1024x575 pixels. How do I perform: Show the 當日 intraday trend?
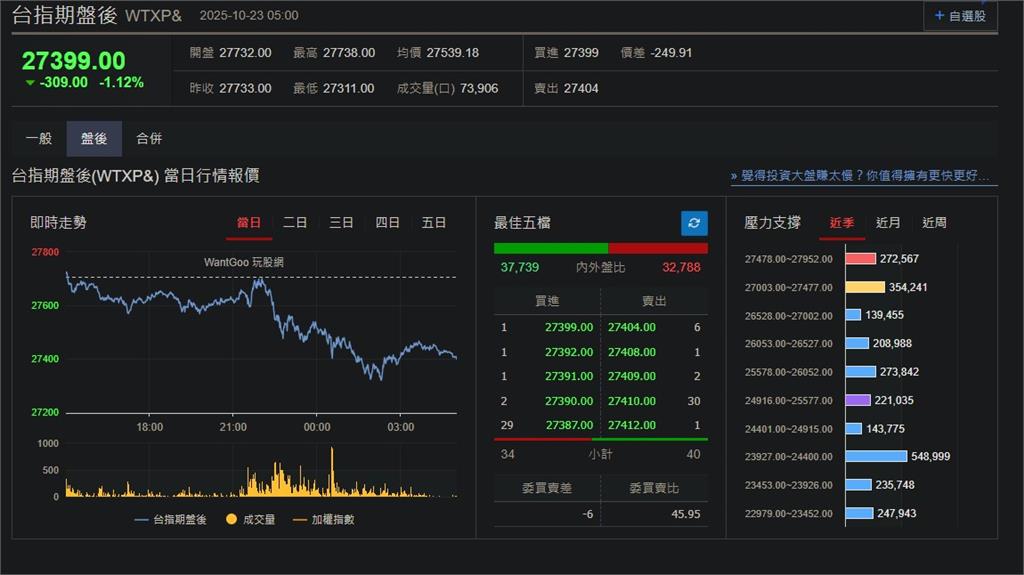[x=249, y=223]
